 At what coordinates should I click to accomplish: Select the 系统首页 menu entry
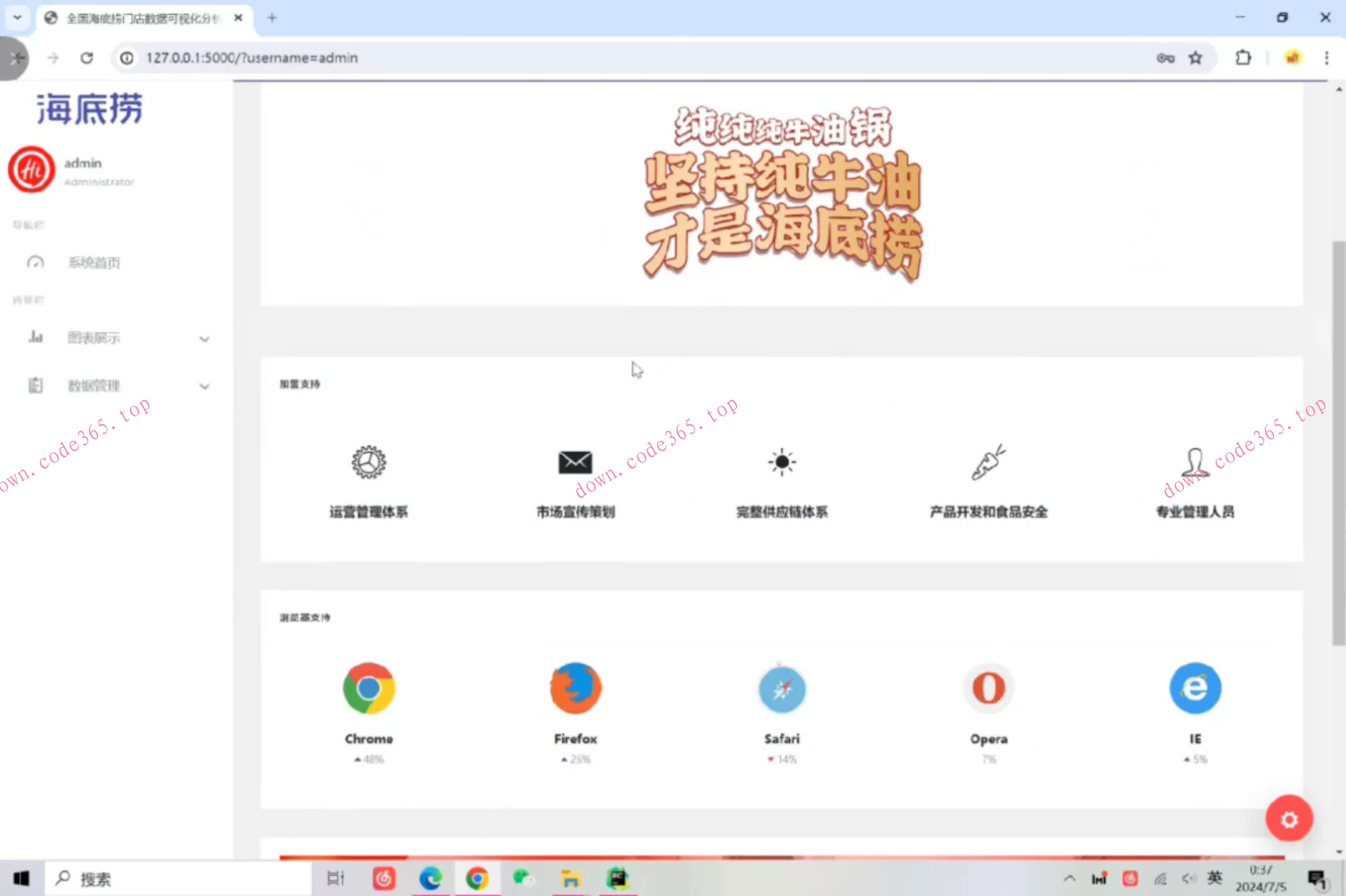point(94,262)
